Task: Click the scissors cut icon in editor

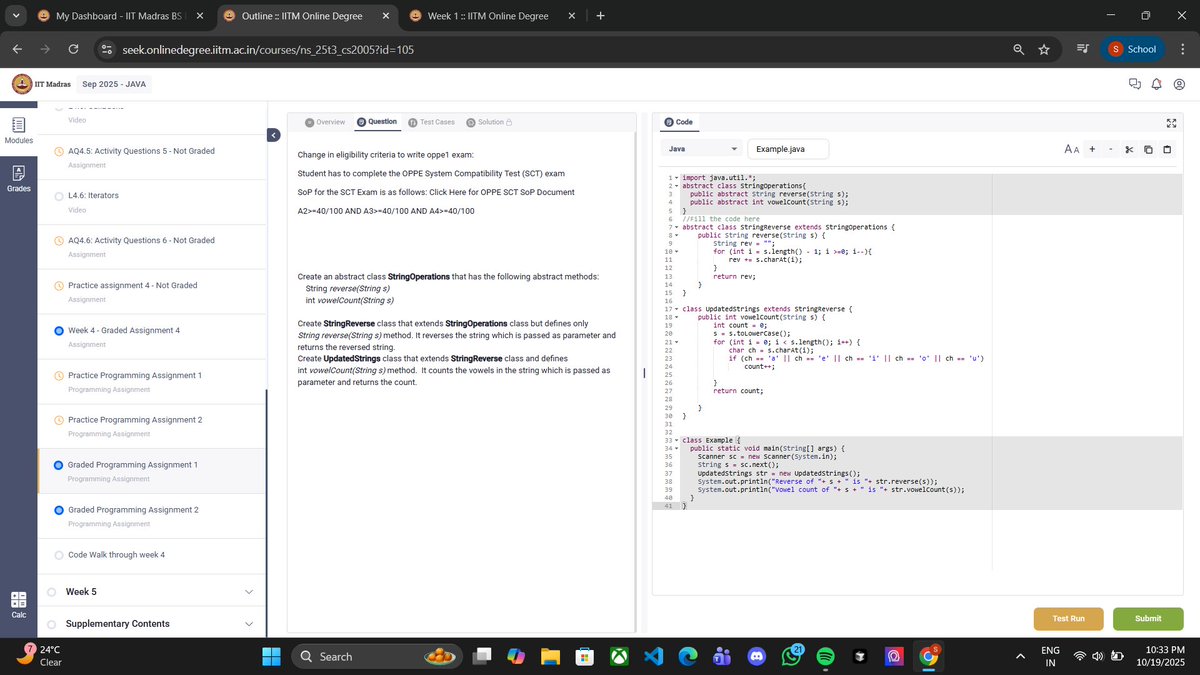Action: point(1129,149)
